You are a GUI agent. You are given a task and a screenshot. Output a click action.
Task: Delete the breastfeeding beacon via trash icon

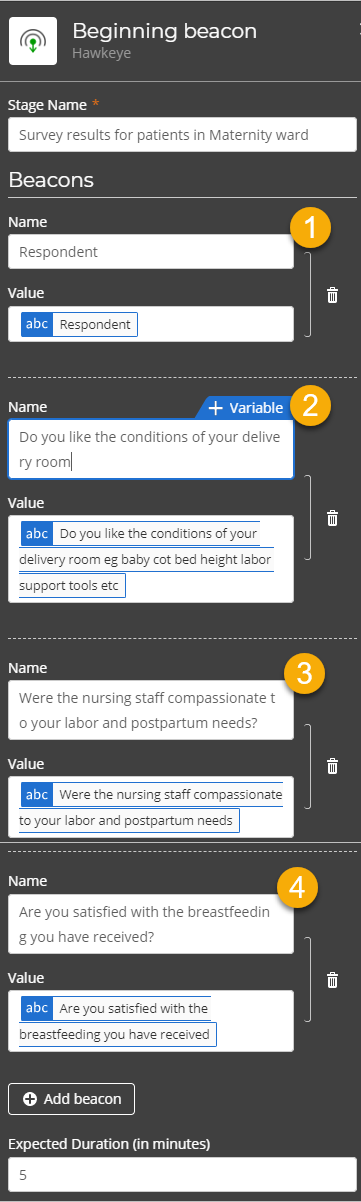(x=332, y=980)
